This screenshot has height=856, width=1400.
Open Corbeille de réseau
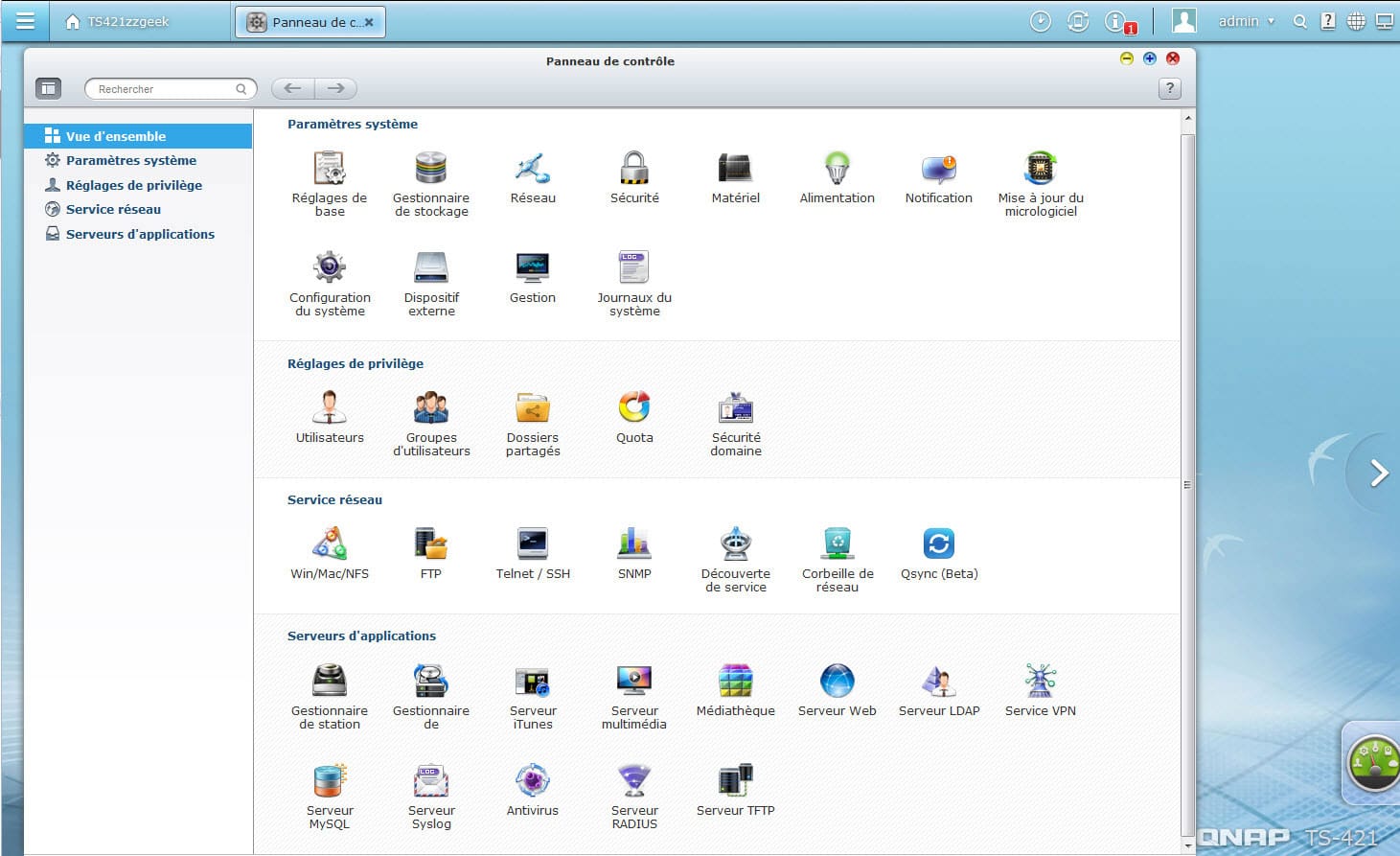click(x=838, y=544)
